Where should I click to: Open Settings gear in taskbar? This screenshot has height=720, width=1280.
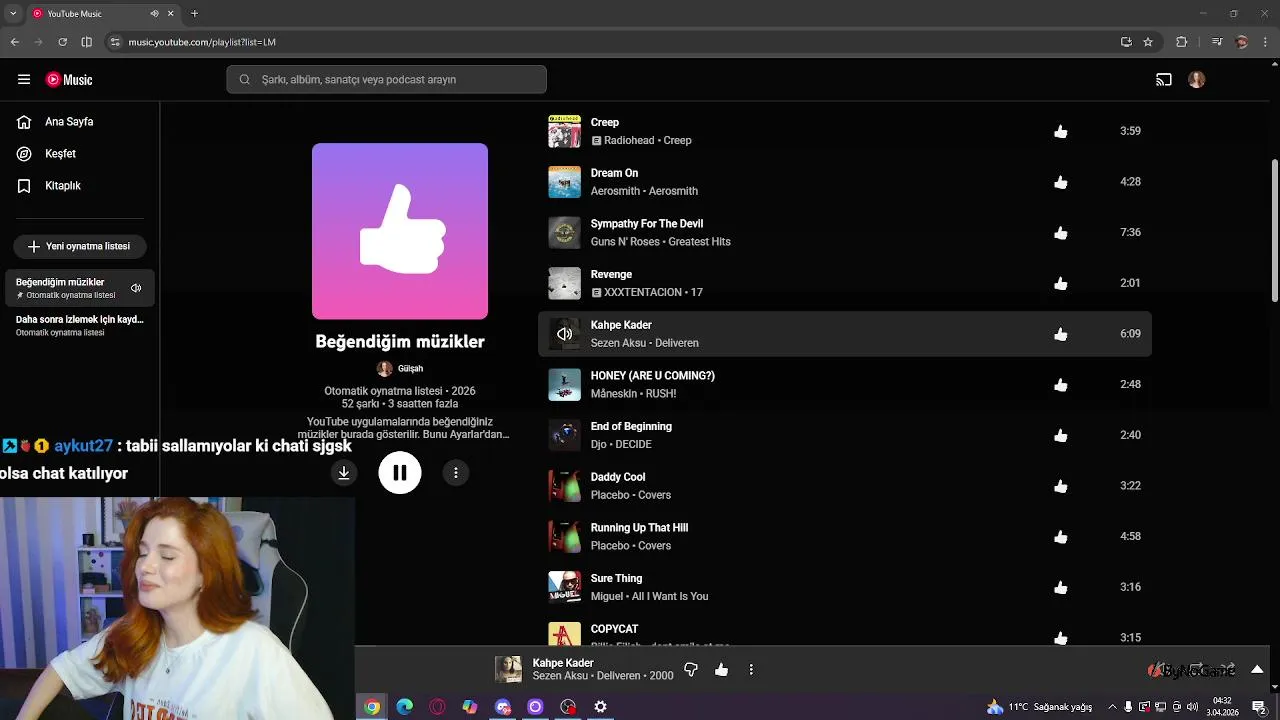click(600, 707)
